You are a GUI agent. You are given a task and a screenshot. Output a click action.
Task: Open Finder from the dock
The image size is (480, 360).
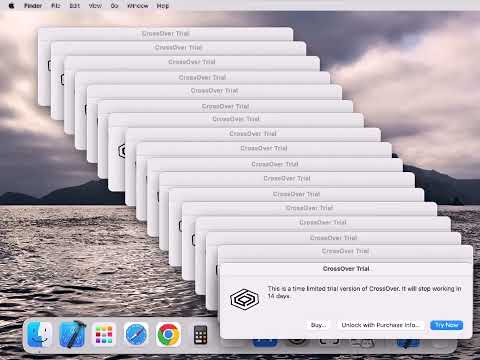pos(40,334)
